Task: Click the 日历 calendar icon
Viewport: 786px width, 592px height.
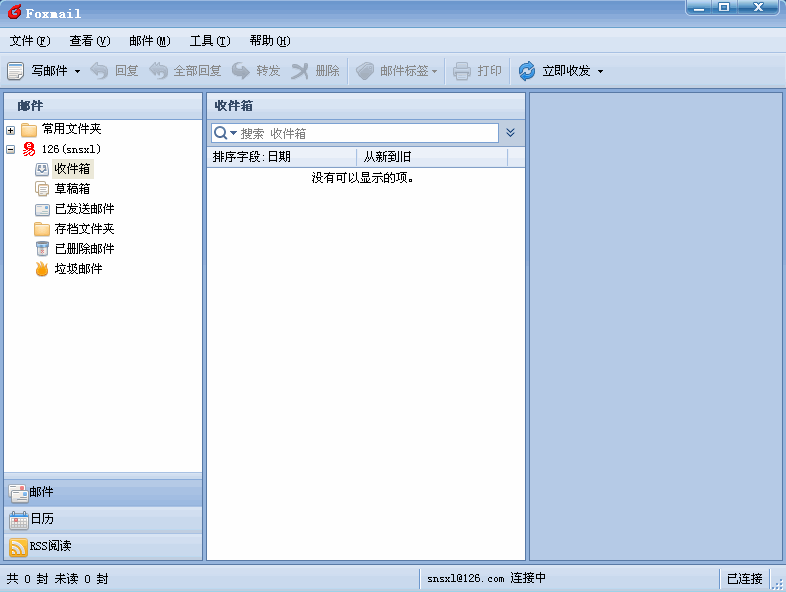Action: coord(19,520)
